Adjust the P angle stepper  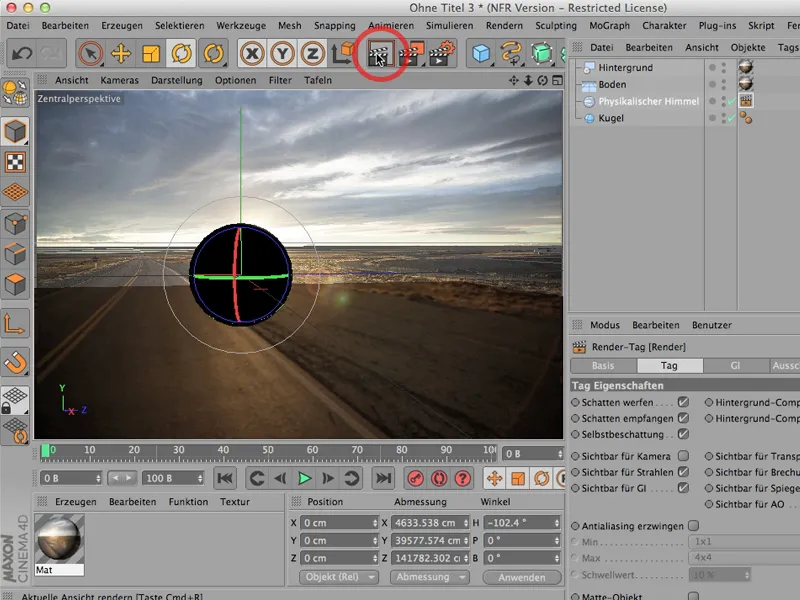(557, 541)
